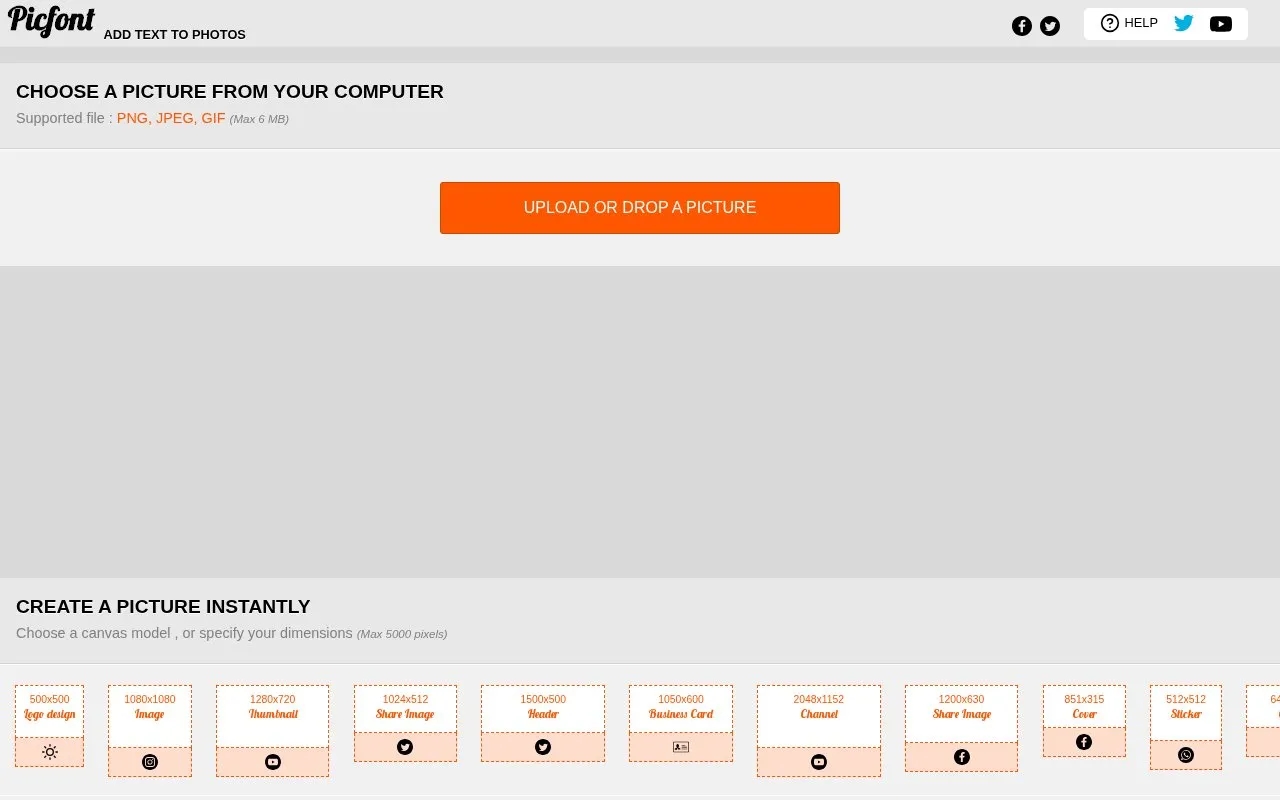Click the Max 6 MB note
1280x800 pixels.
(x=259, y=119)
